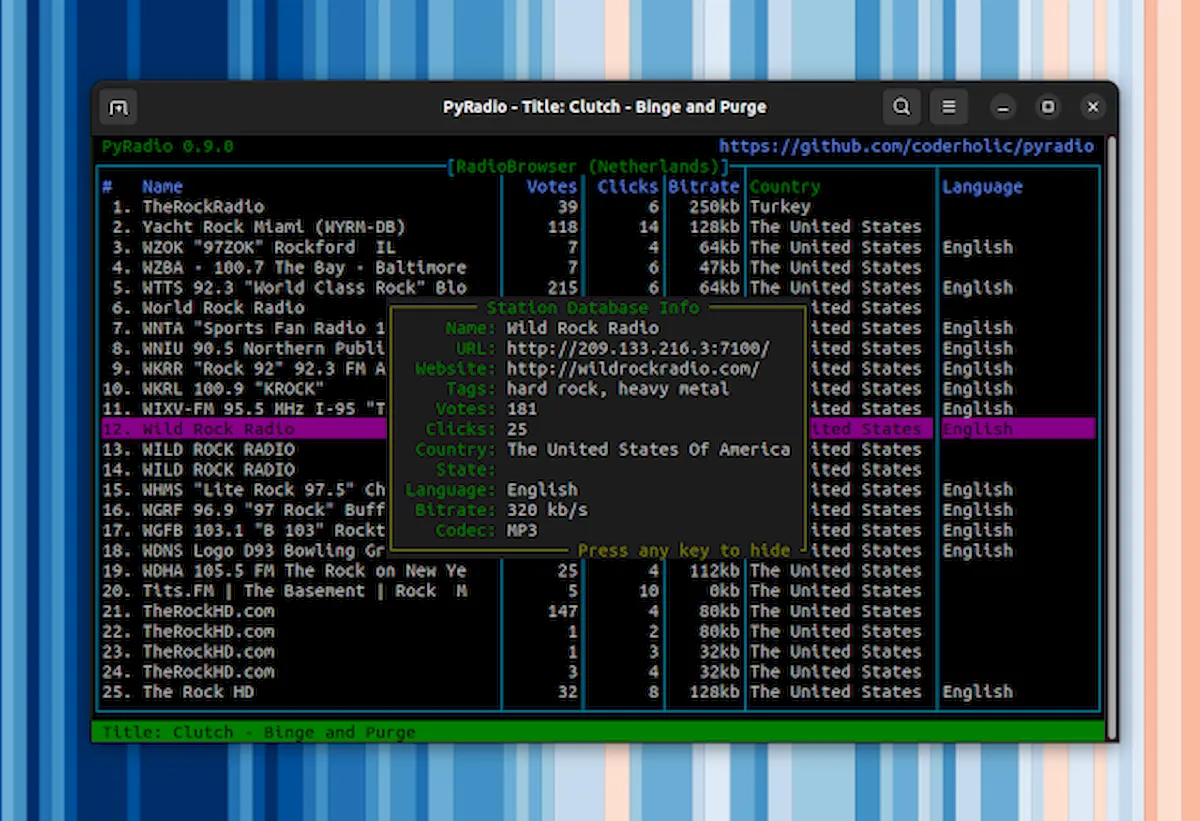
Task: Open website http://wildrockradio.com/ in info box
Action: coord(633,368)
